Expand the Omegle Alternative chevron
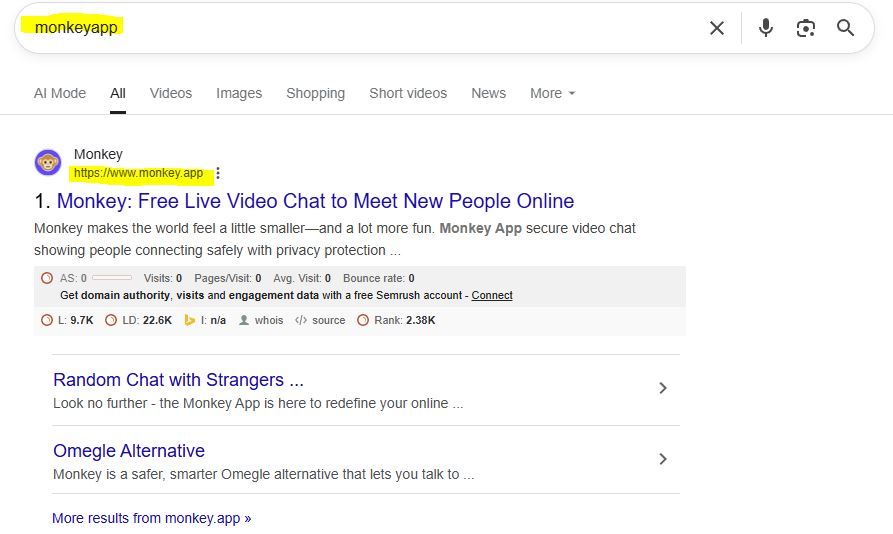Image resolution: width=893 pixels, height=534 pixels. (662, 459)
